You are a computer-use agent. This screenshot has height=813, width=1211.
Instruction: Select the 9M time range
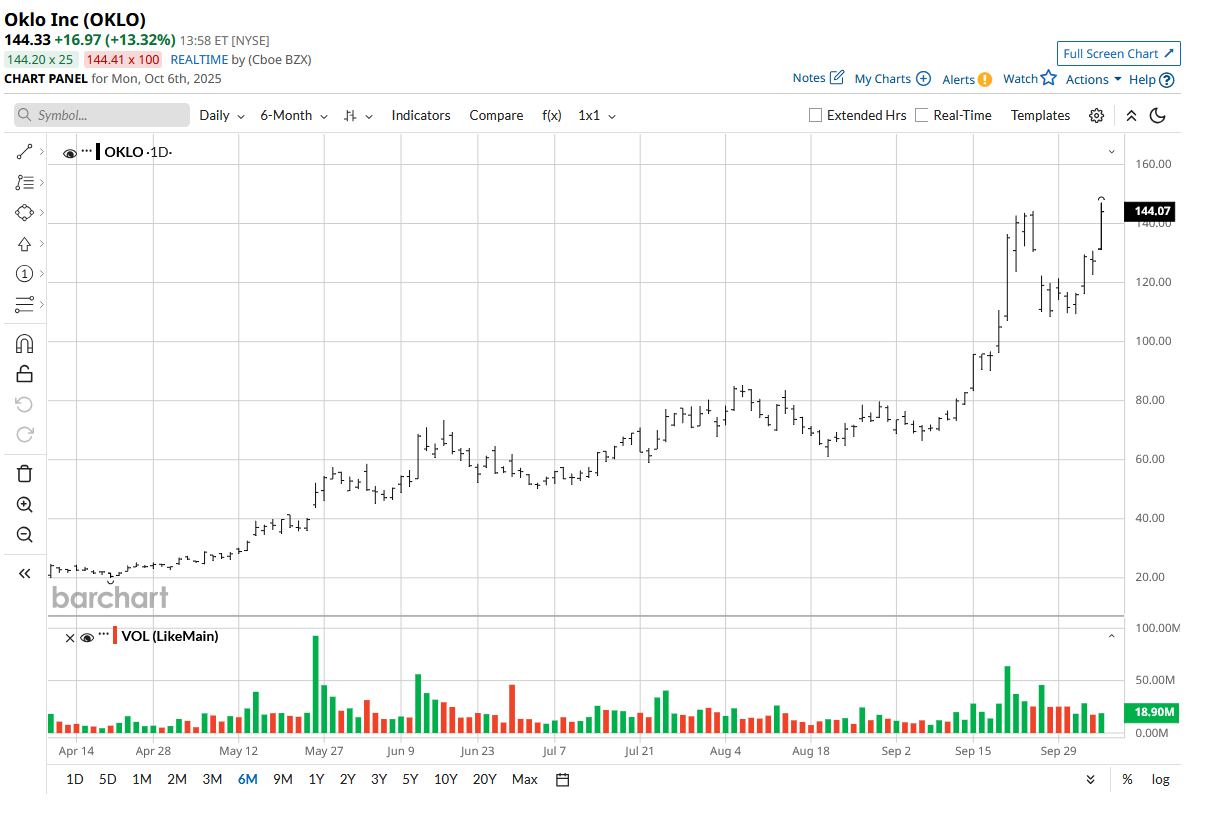point(283,780)
